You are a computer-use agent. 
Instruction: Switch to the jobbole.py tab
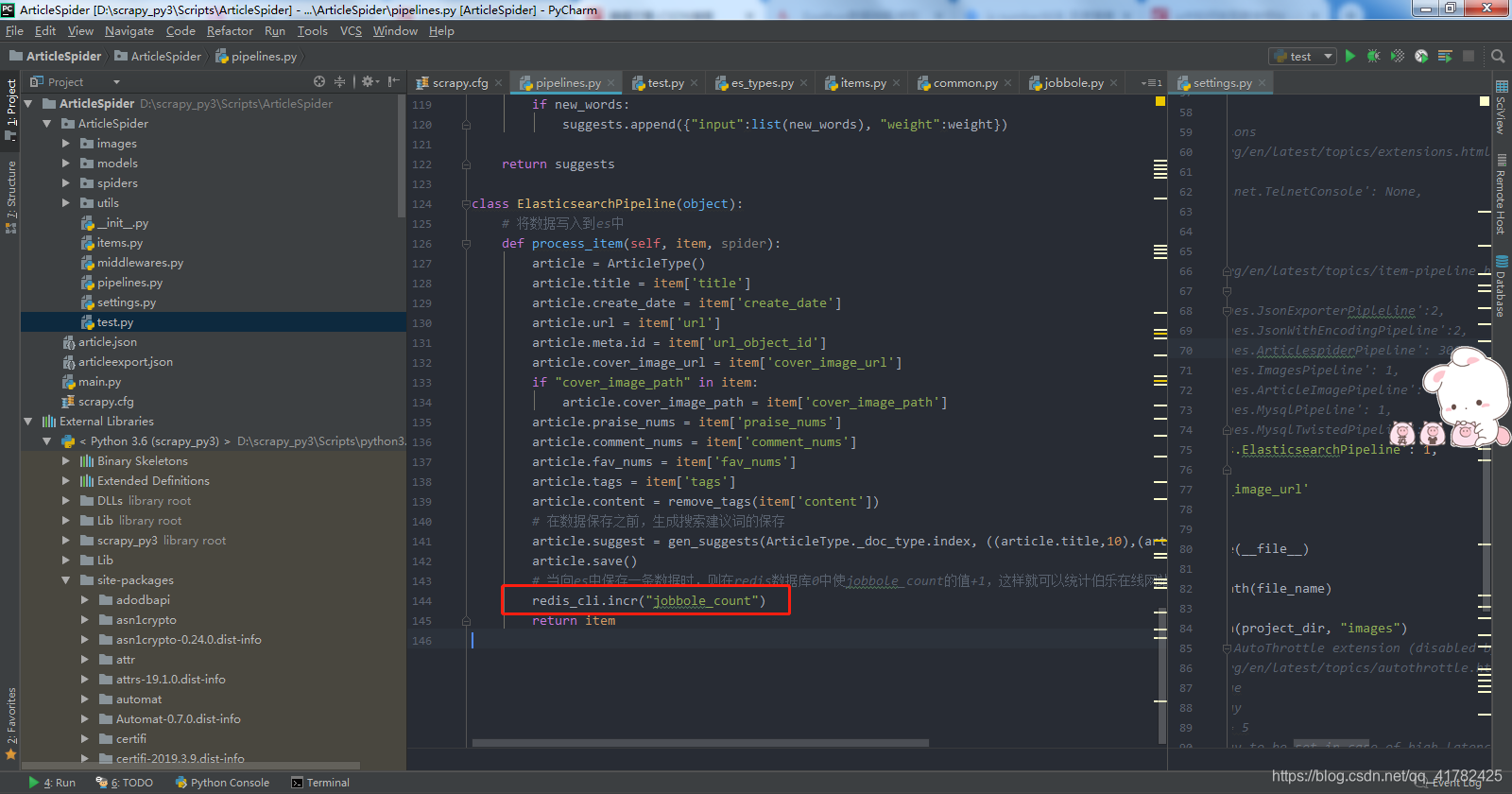(1074, 83)
